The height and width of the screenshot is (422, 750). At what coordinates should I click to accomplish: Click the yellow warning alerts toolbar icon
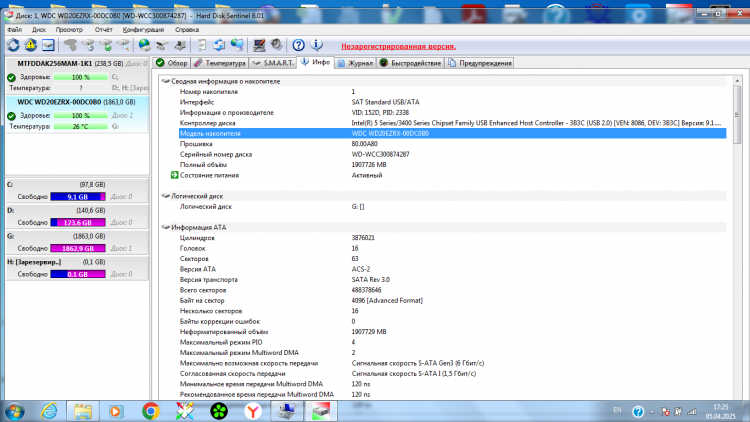coord(31,45)
